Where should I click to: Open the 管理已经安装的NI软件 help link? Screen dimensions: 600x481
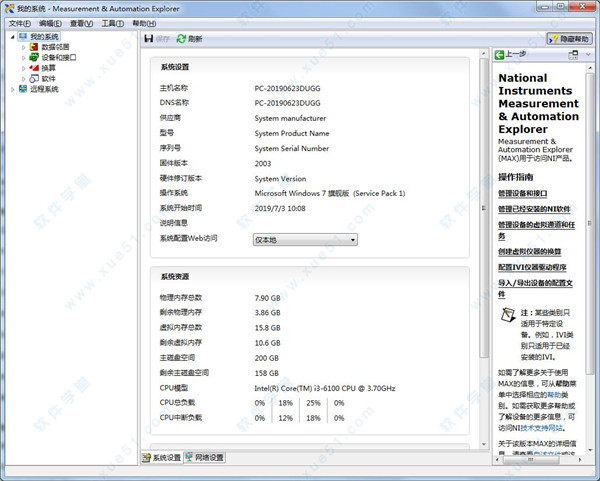pos(534,209)
